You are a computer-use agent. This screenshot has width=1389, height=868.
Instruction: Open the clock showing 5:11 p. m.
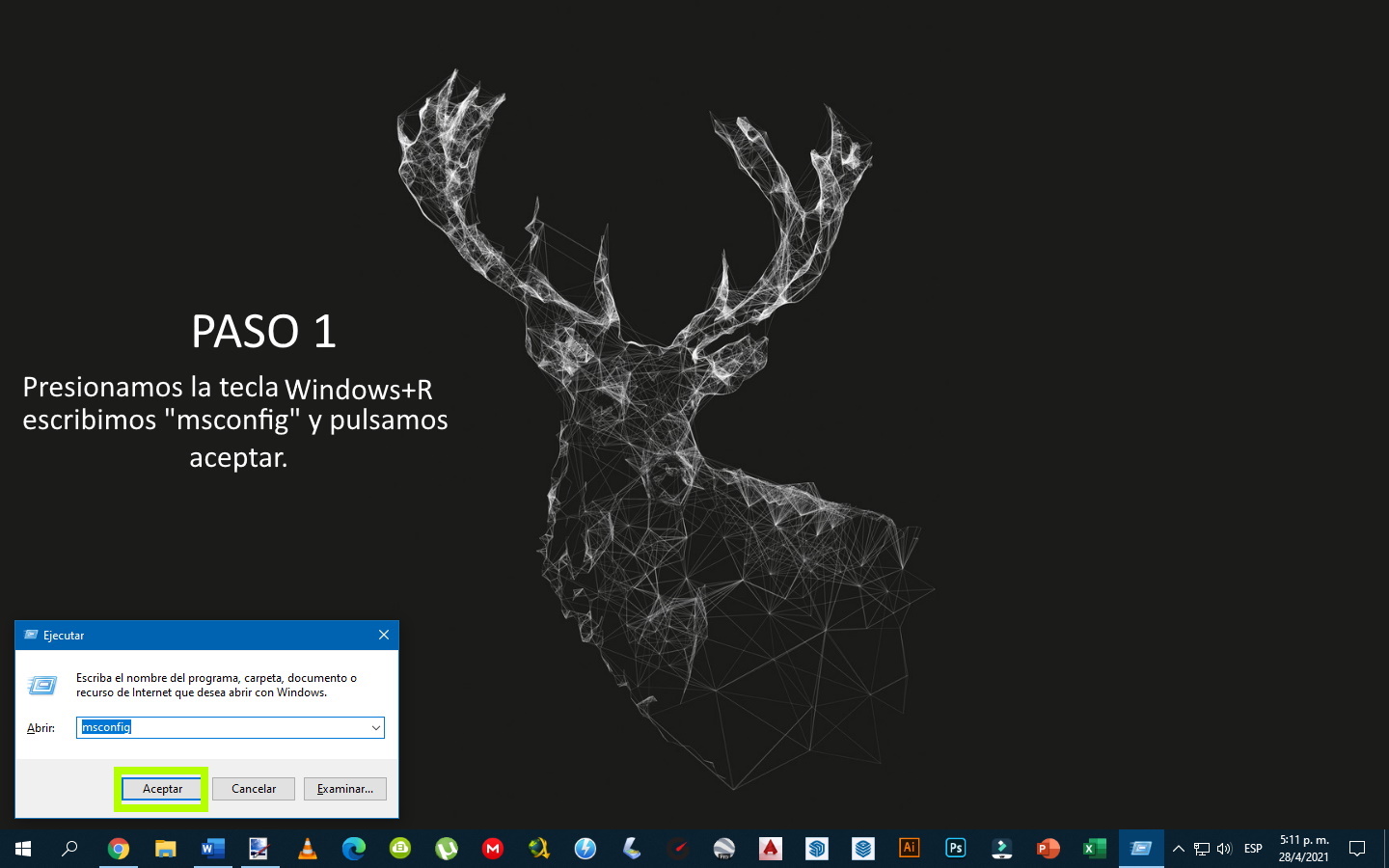[x=1304, y=849]
